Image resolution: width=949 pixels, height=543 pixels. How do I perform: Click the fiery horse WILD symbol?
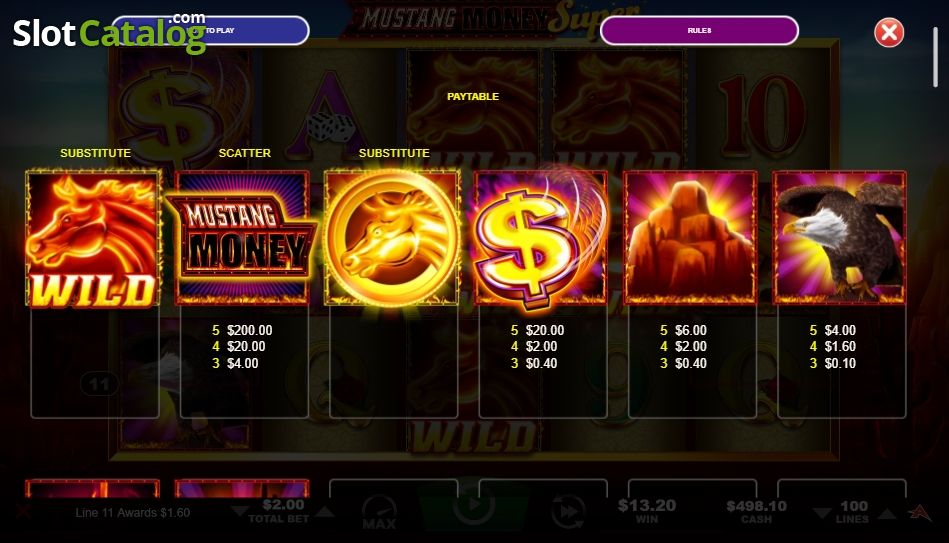click(93, 238)
